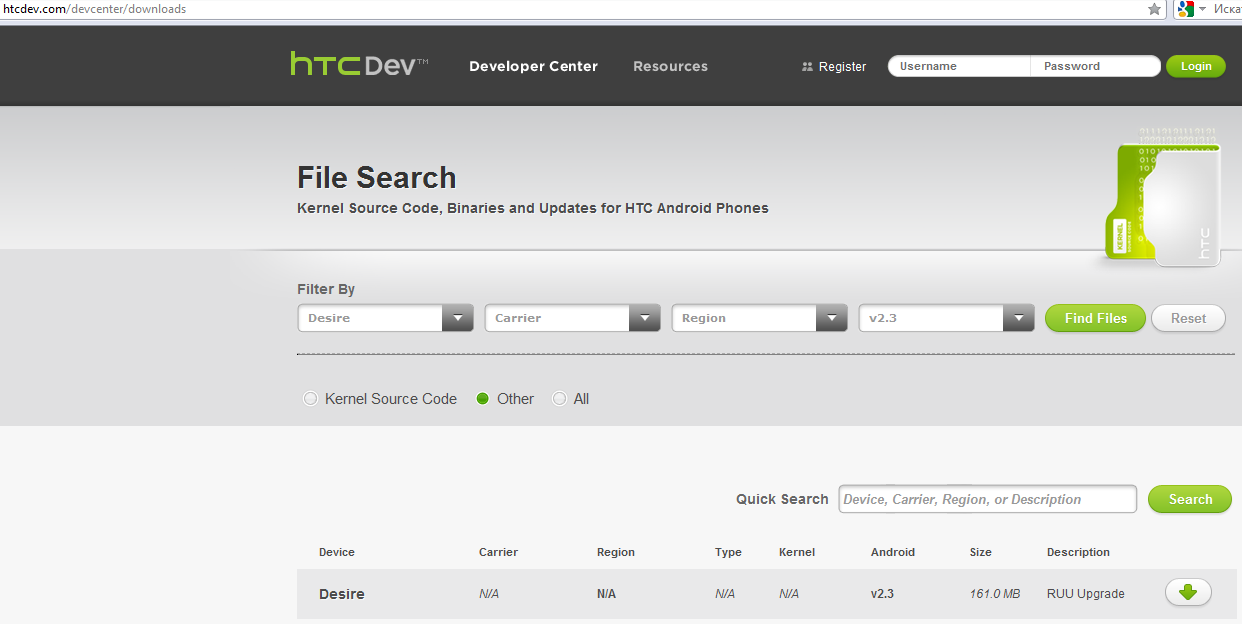The image size is (1242, 624).
Task: Focus the Username field
Action: [959, 66]
